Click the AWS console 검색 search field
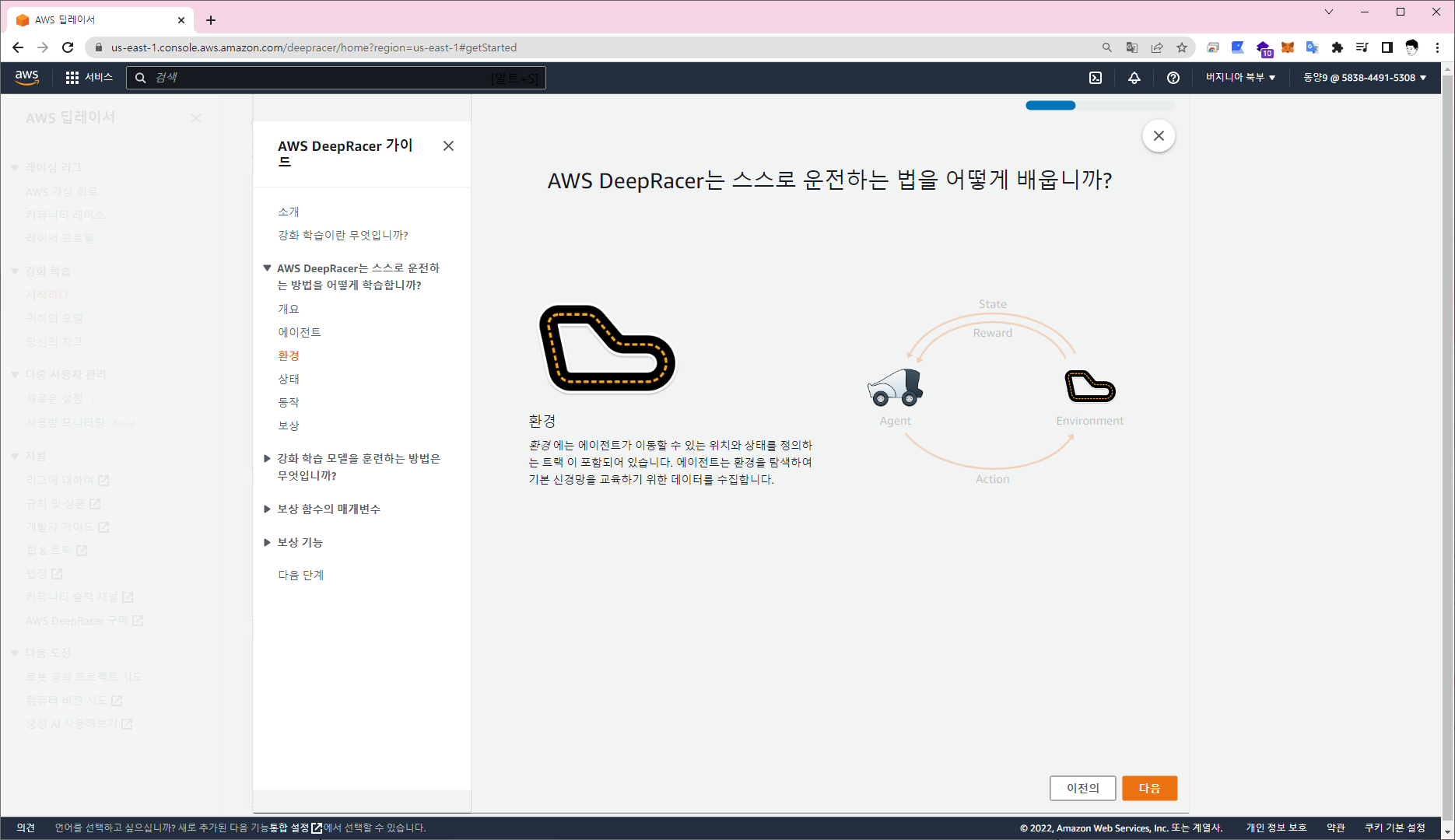 (335, 78)
